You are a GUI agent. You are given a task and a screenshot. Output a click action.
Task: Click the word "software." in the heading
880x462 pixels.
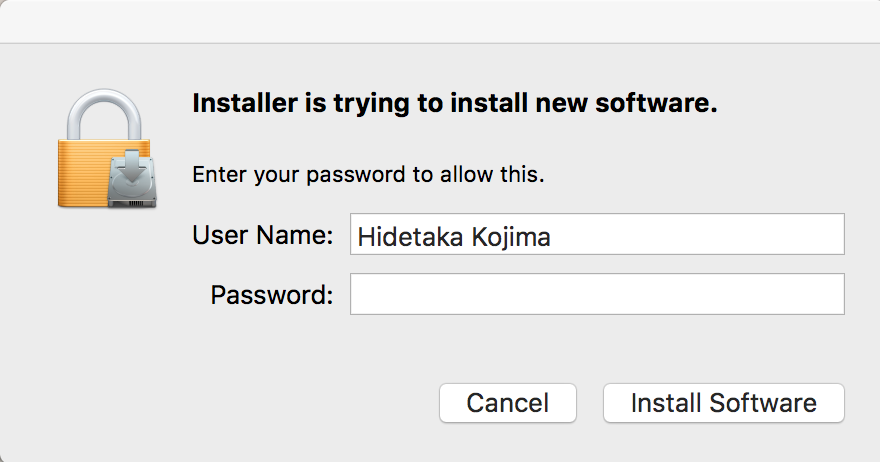[656, 103]
